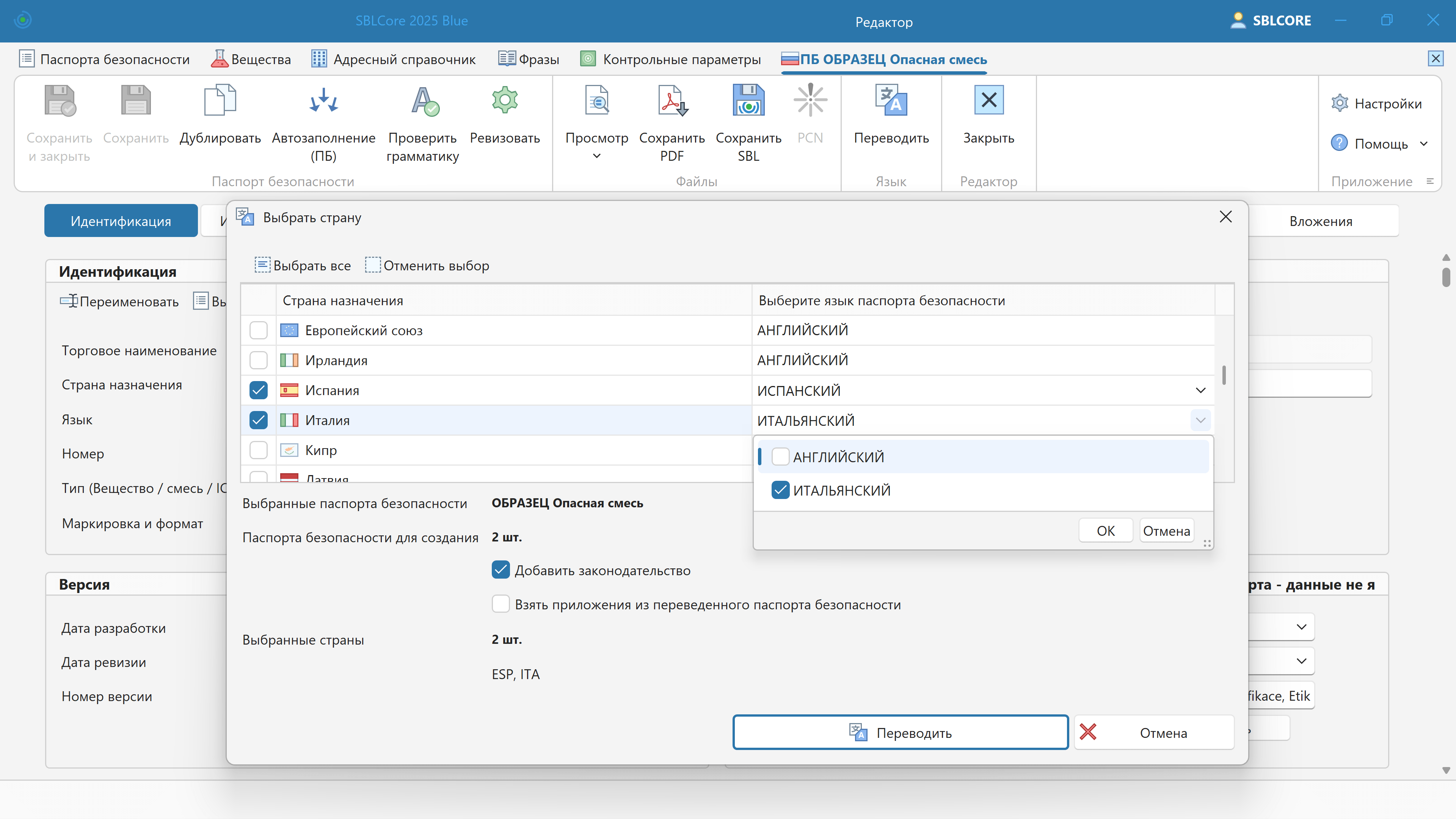Viewport: 1456px width, 819px height.
Task: Click Сохранить PDF icon
Action: pos(672,100)
